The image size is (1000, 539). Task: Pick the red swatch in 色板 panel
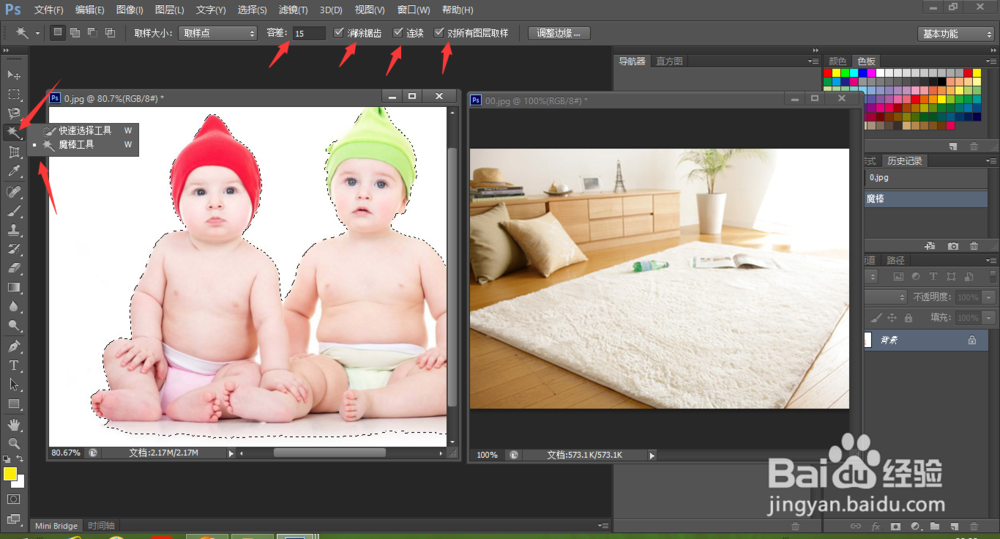click(828, 73)
